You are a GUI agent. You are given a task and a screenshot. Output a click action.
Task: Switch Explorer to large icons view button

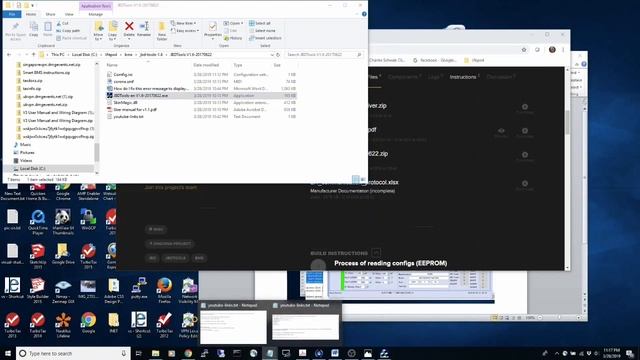[x=363, y=179]
